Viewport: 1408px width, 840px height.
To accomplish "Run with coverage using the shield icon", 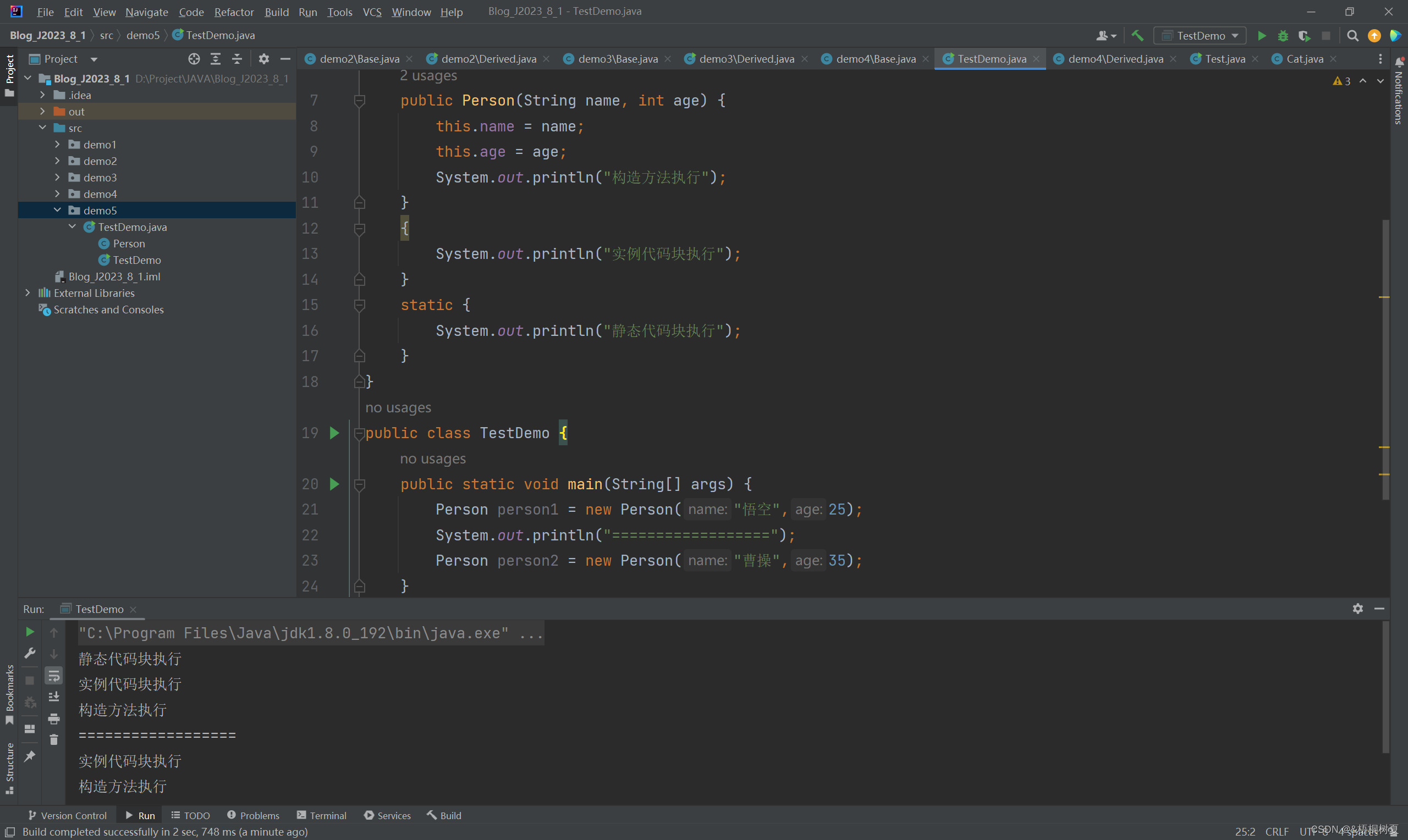I will pyautogui.click(x=1305, y=36).
